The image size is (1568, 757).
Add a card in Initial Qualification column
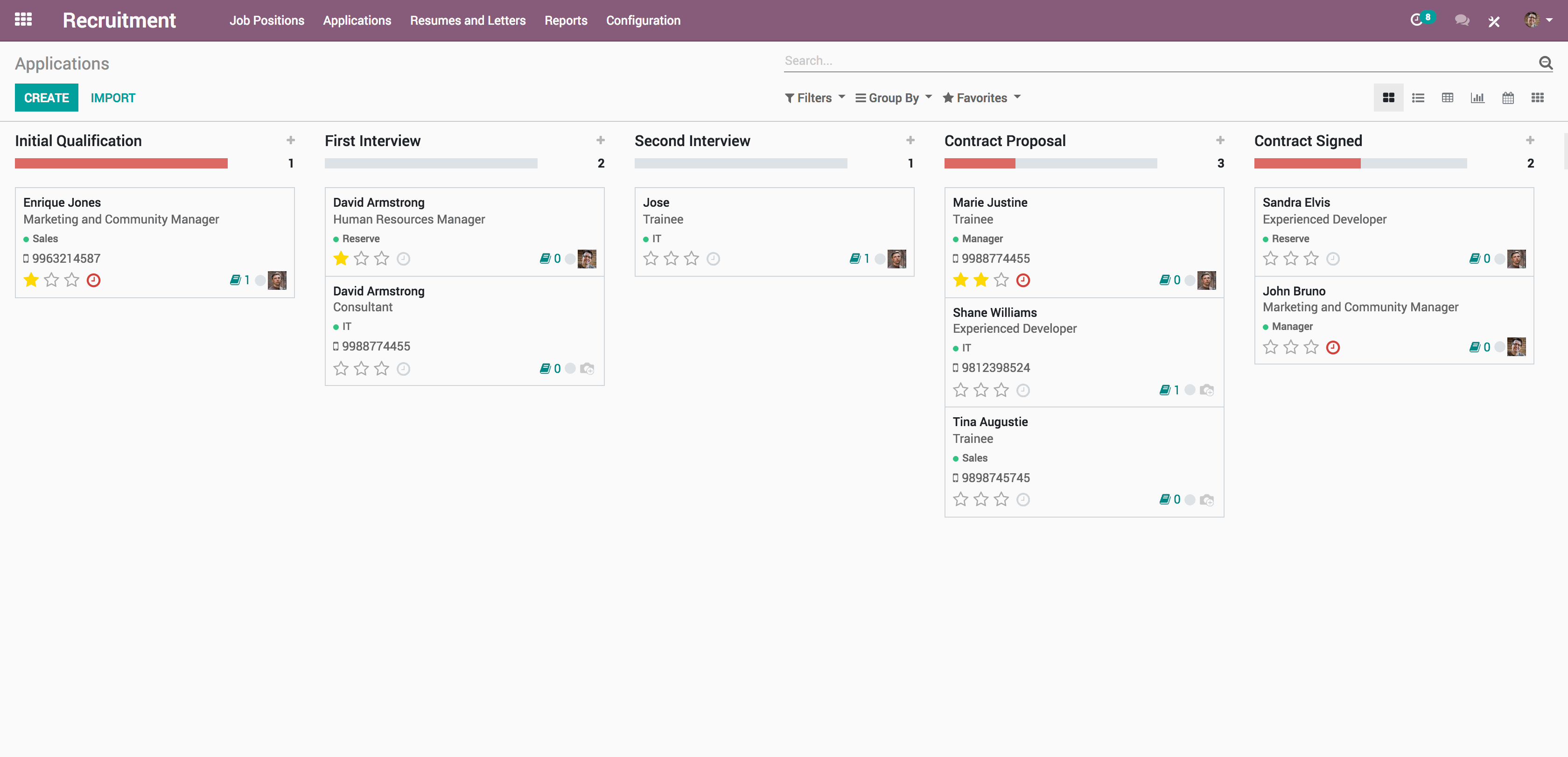(290, 140)
